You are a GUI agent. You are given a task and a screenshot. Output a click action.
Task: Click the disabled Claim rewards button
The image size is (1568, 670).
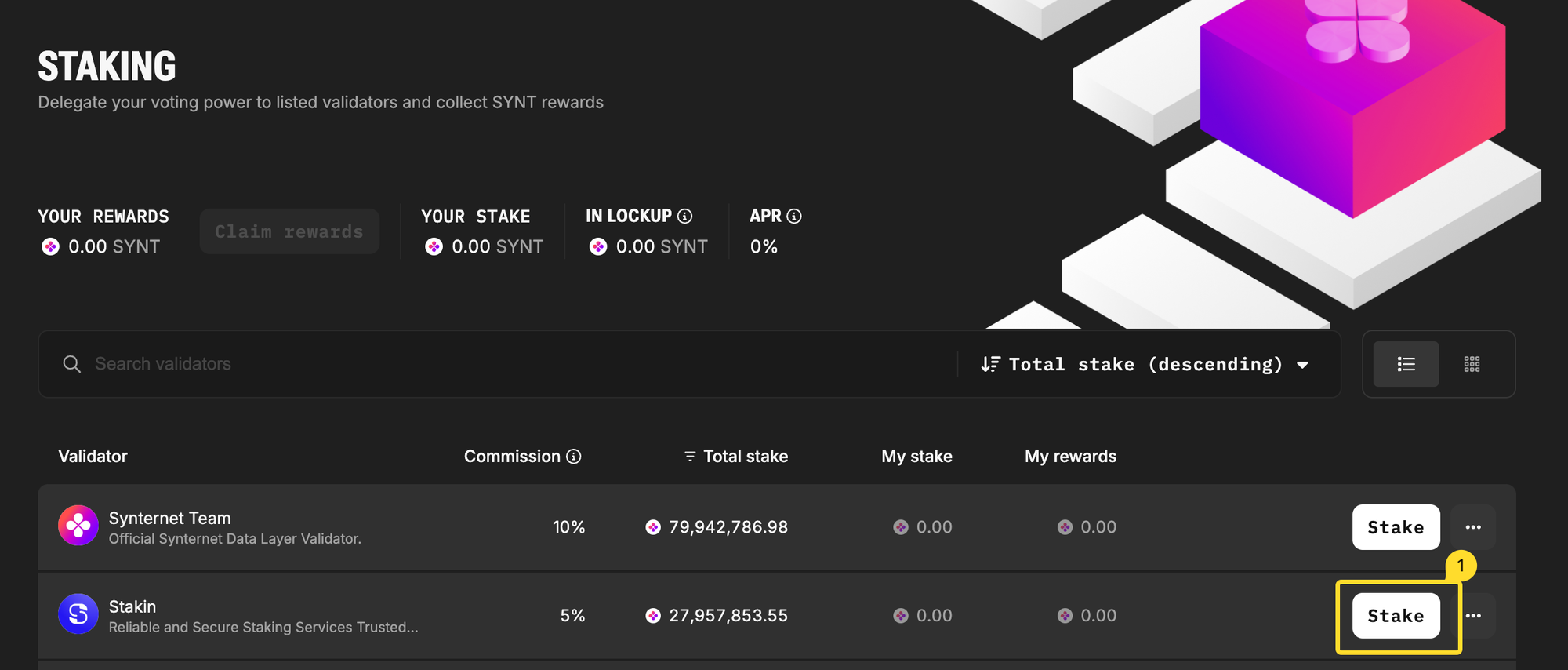[289, 231]
